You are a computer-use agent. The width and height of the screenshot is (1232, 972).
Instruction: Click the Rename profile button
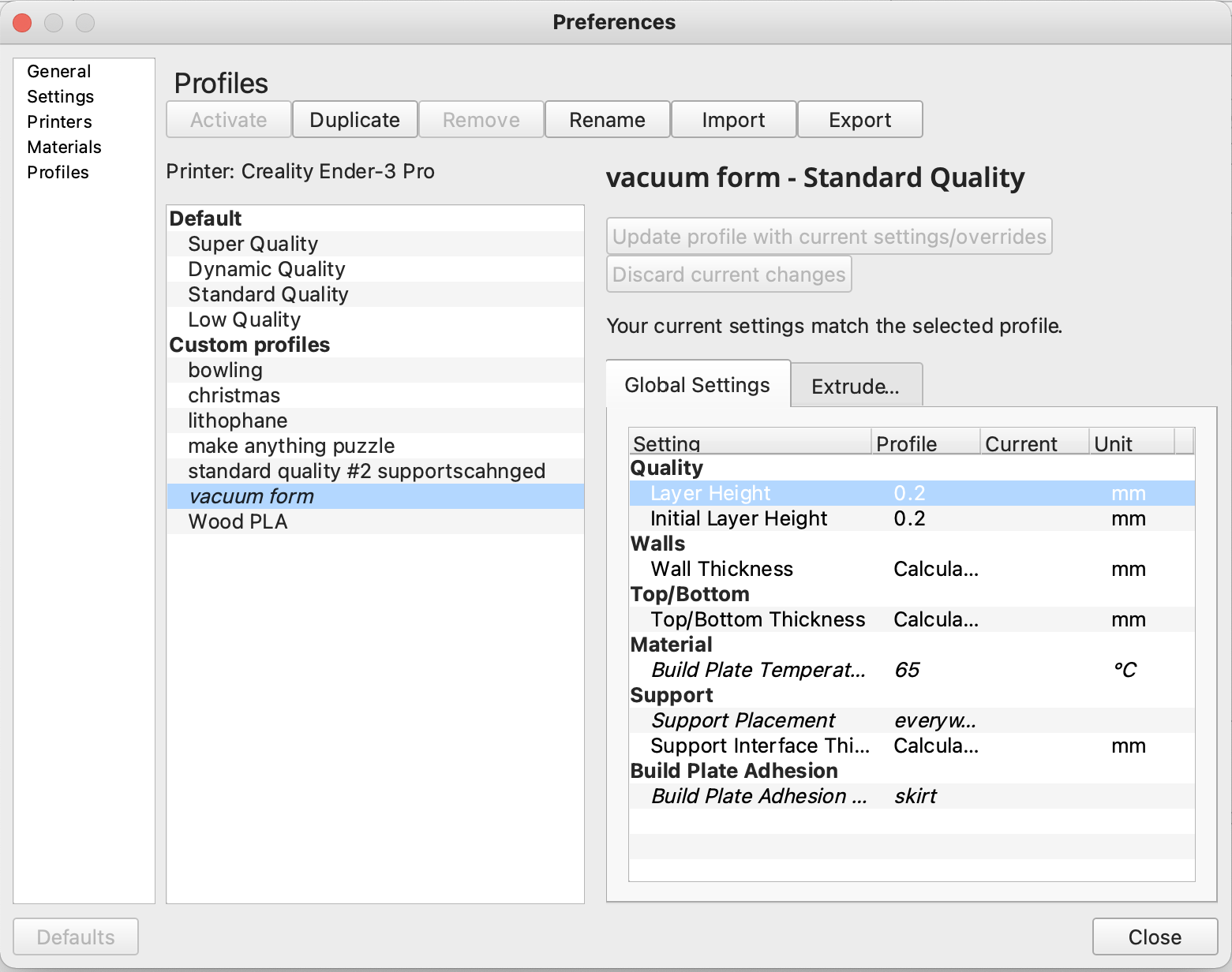(x=608, y=119)
